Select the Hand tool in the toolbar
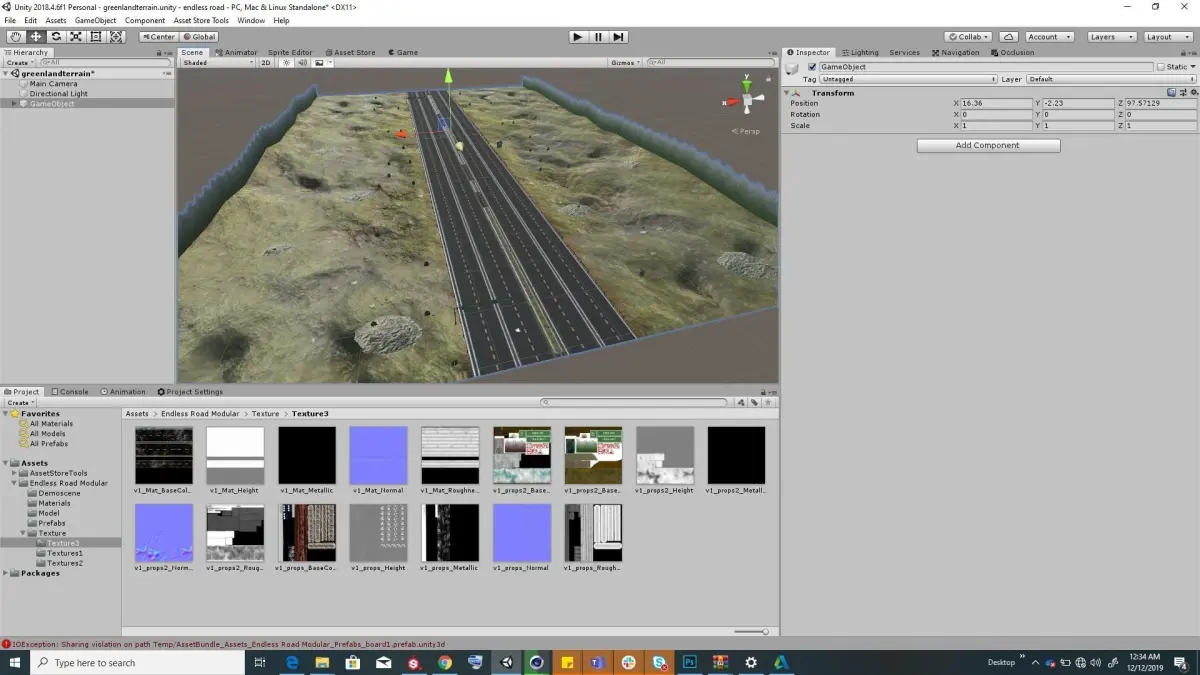 [15, 37]
